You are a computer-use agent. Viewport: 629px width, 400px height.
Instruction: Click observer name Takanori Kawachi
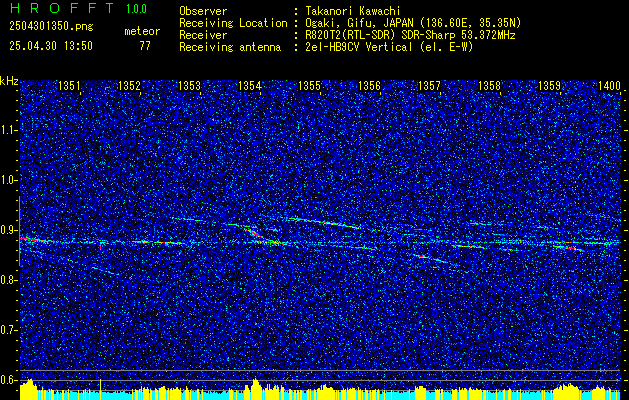pyautogui.click(x=353, y=11)
